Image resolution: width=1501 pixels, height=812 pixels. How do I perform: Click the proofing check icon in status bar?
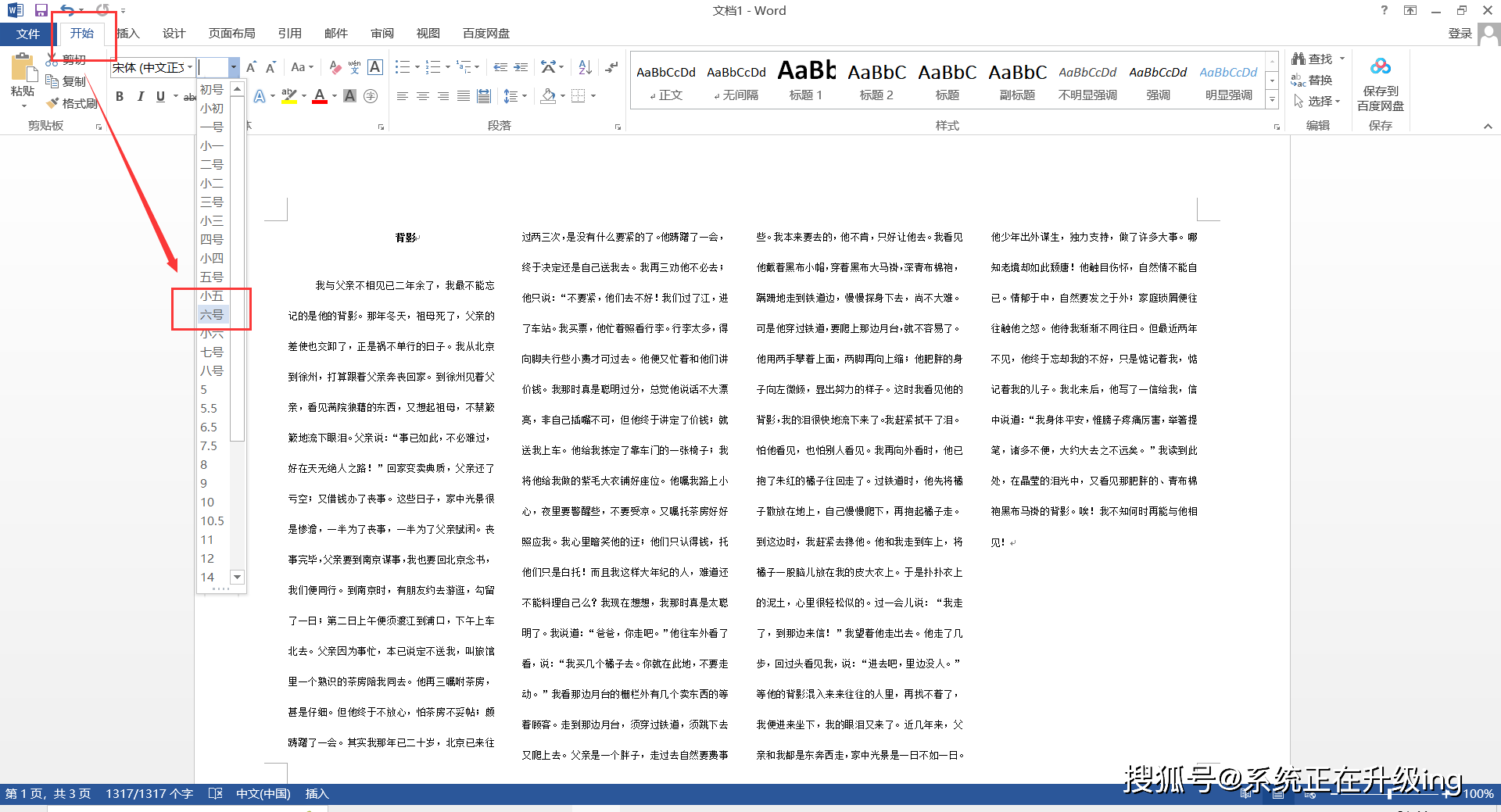[x=216, y=793]
